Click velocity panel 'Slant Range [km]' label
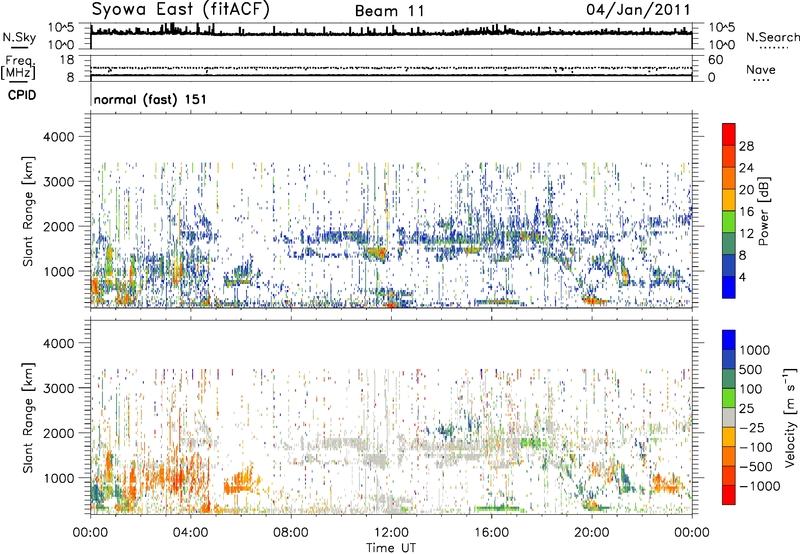 (28, 418)
